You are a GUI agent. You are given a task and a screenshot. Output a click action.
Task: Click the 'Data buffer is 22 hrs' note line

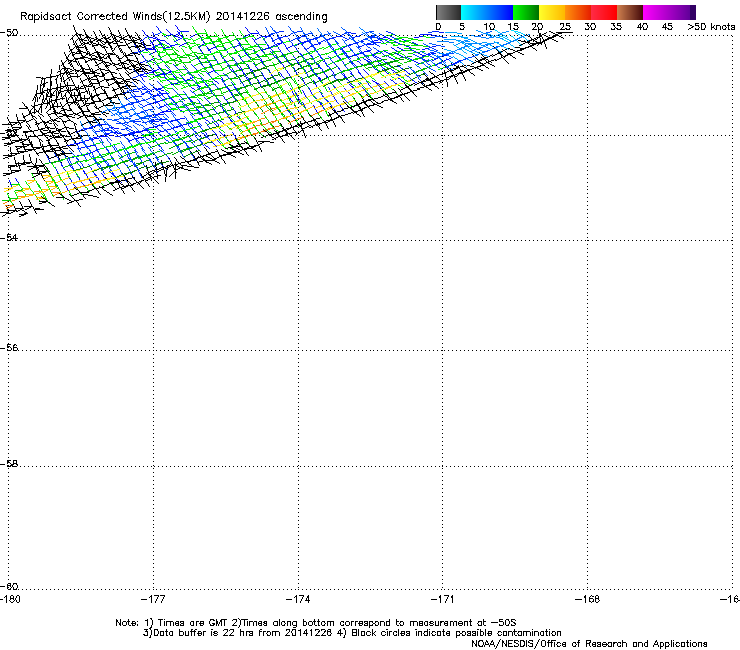coord(352,633)
